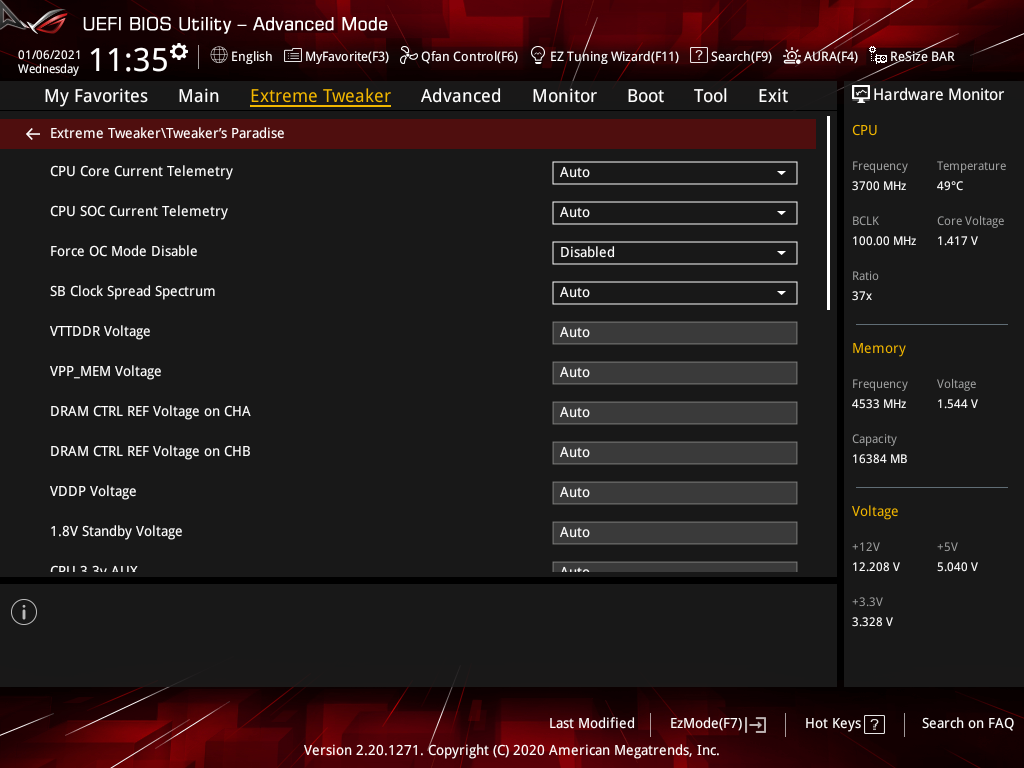Click the VTTDDR Voltage input field

tap(675, 332)
